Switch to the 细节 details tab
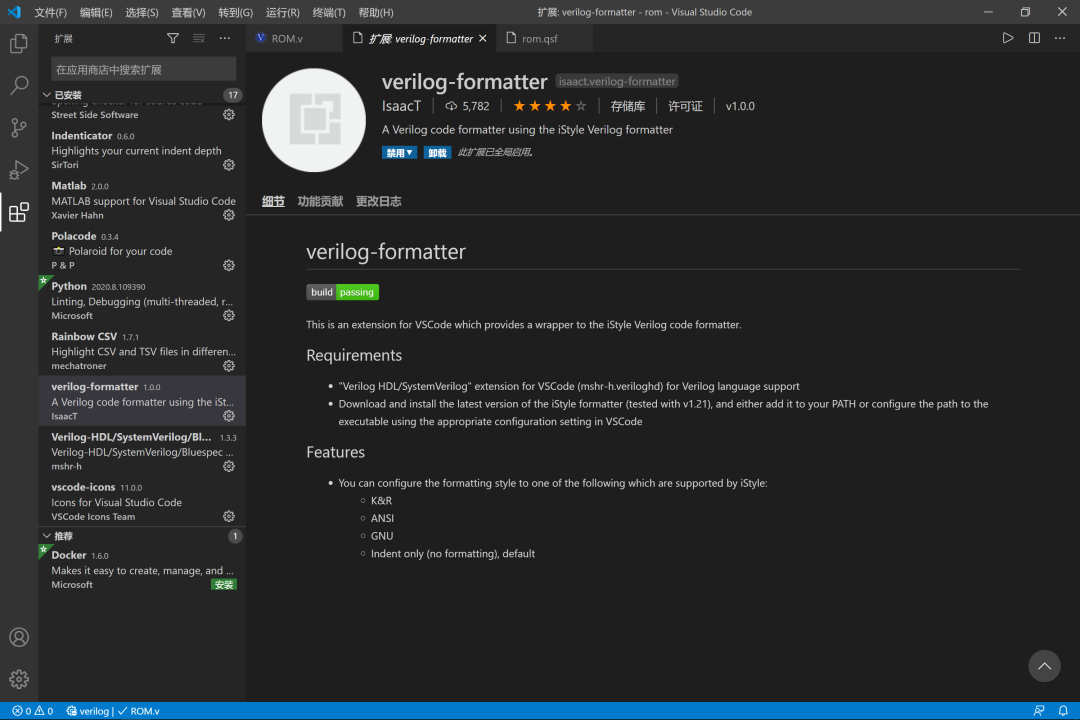The height and width of the screenshot is (720, 1080). pos(273,201)
